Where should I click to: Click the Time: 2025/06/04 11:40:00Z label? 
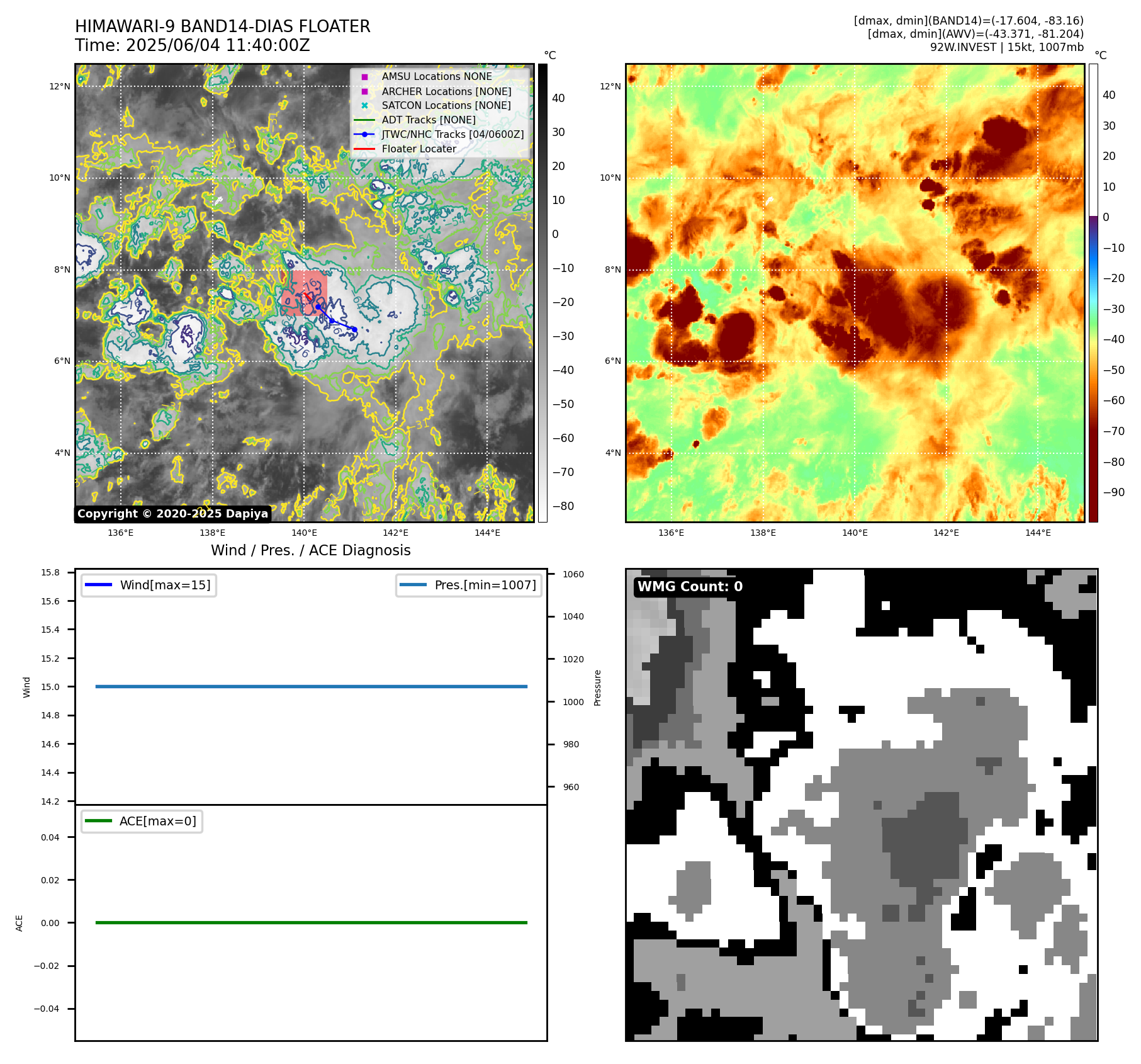coord(193,45)
